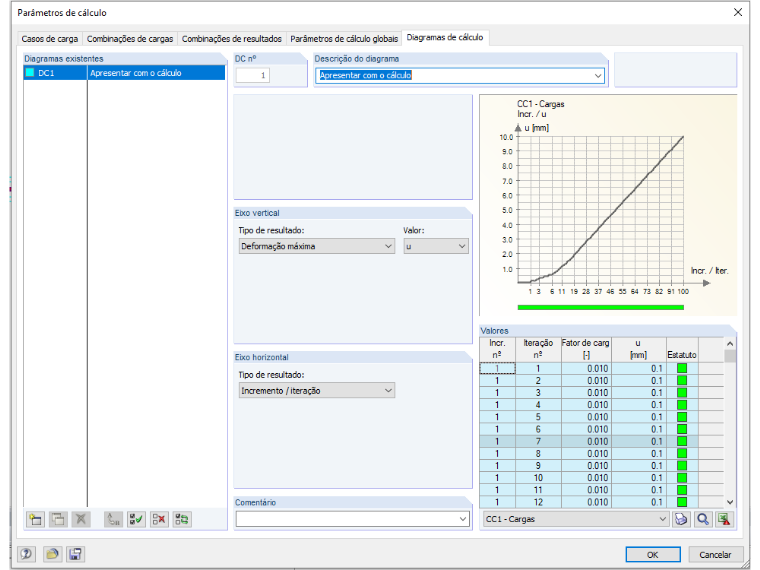The height and width of the screenshot is (570, 760).
Task: Click the green status square of iteration 9
Action: pyautogui.click(x=682, y=466)
